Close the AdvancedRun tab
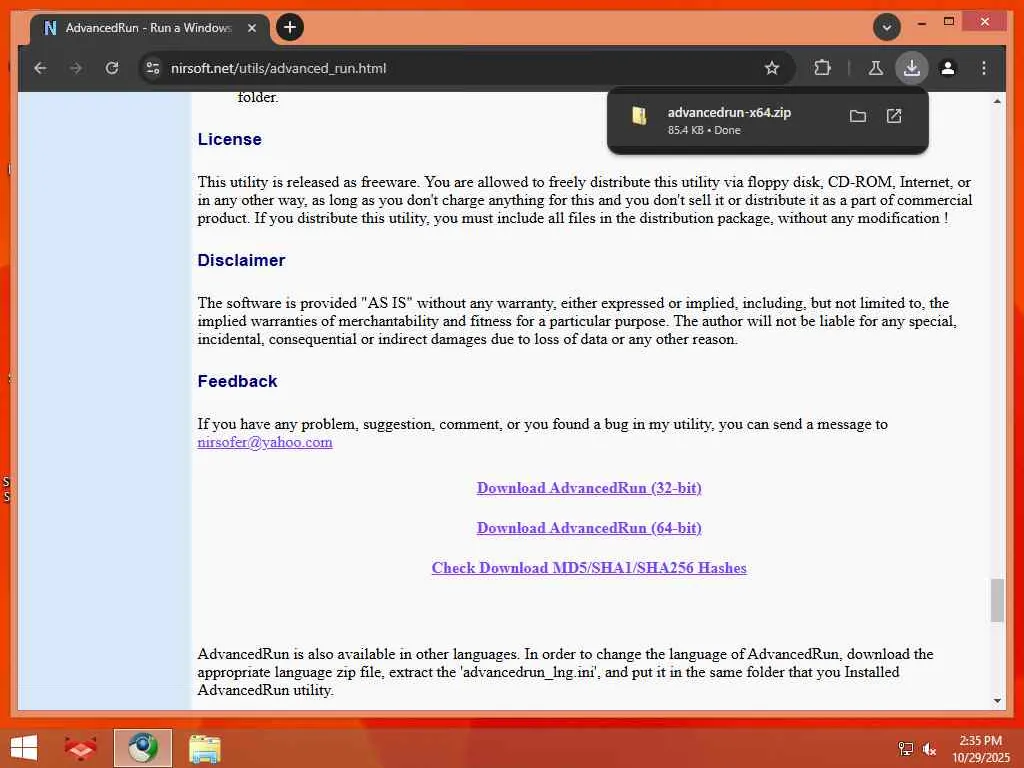This screenshot has width=1024, height=768. tap(252, 28)
